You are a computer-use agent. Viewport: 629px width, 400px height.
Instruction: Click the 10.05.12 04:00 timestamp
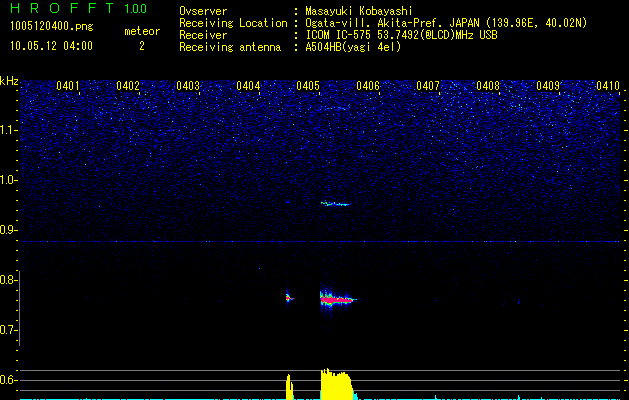point(50,46)
